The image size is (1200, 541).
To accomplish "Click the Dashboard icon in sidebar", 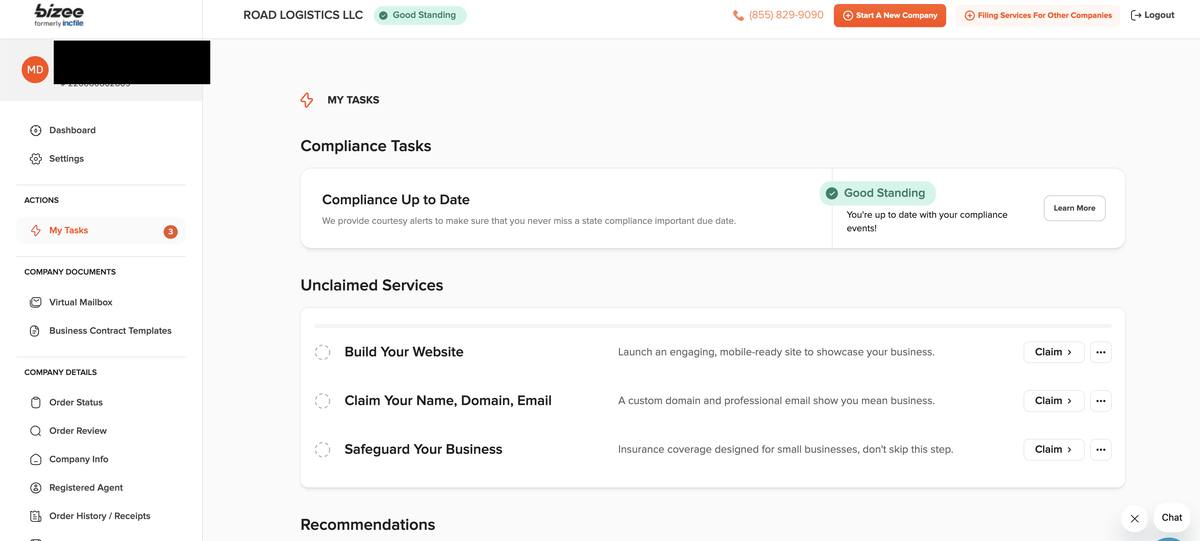I will [36, 130].
